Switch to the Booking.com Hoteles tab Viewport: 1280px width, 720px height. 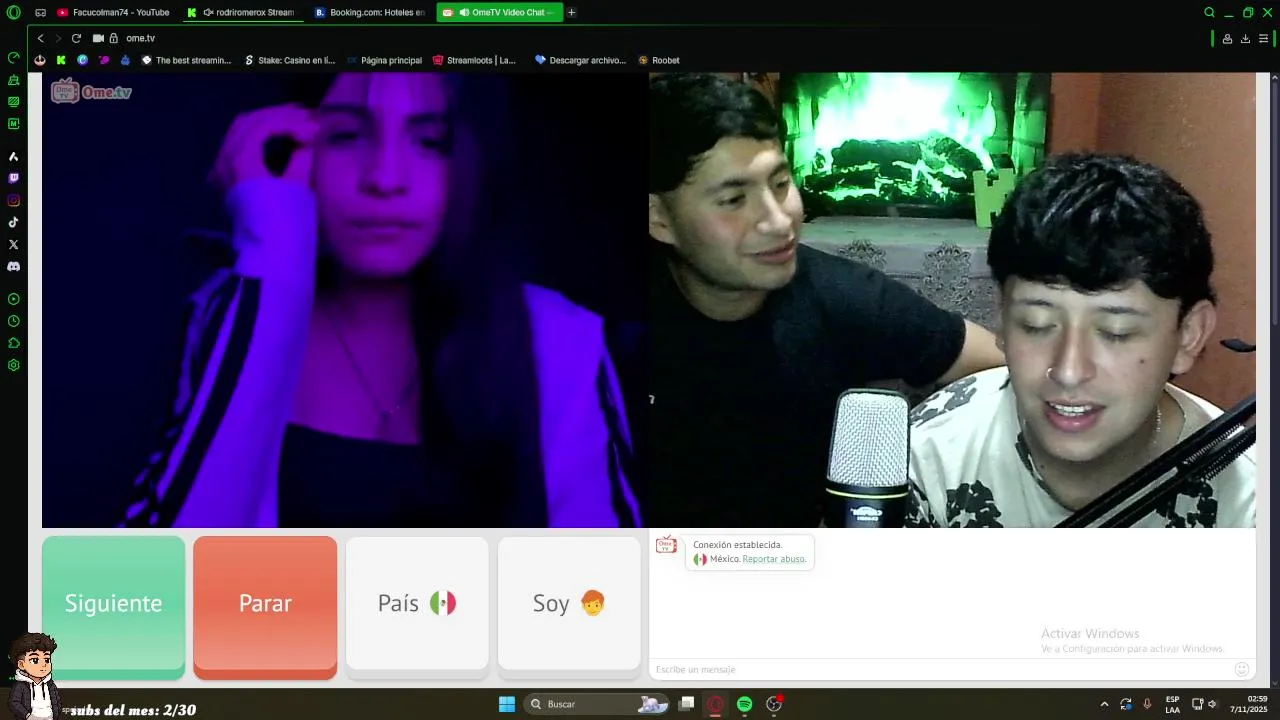tap(369, 12)
